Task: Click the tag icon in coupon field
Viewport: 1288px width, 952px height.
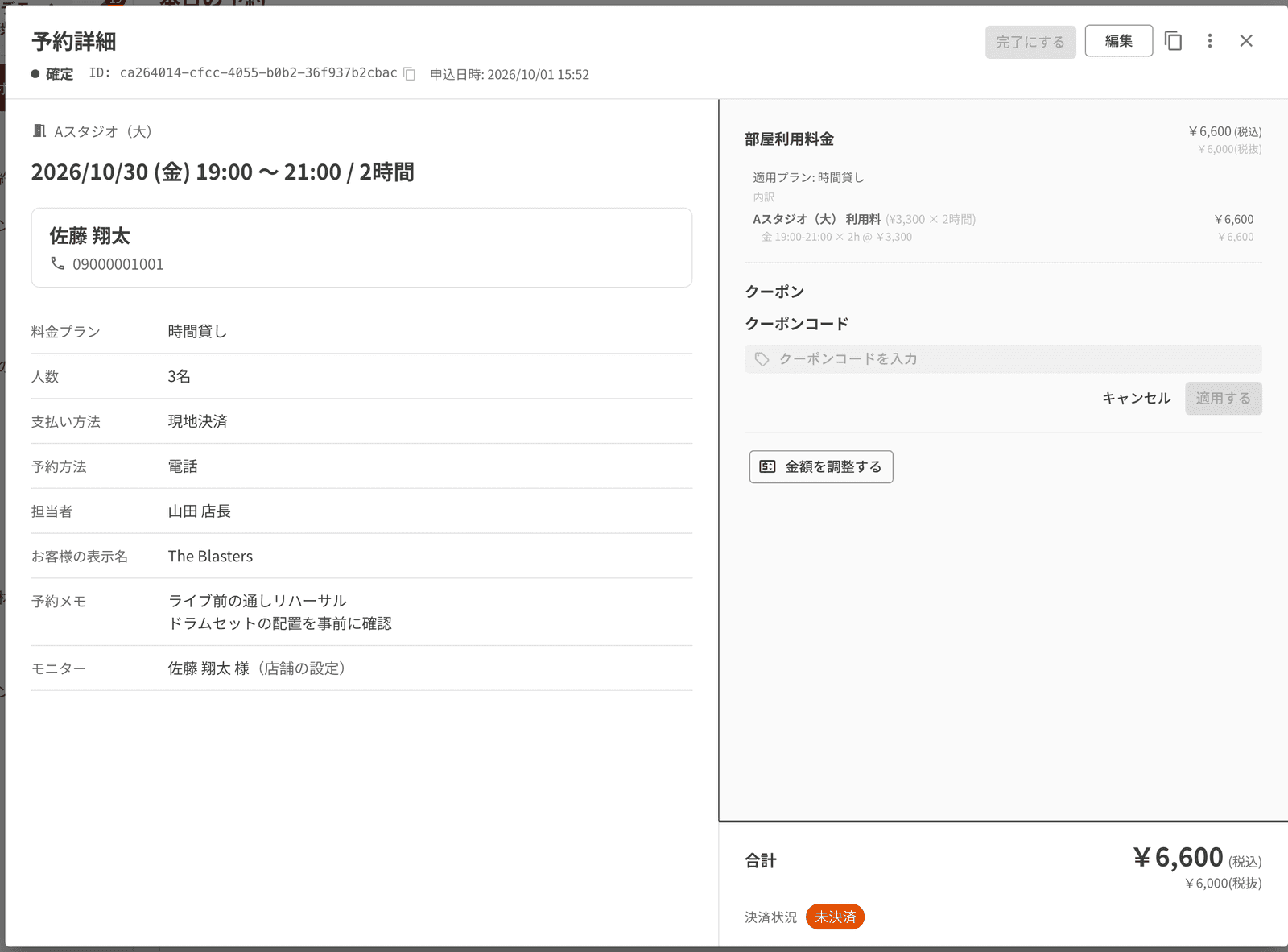Action: click(762, 359)
